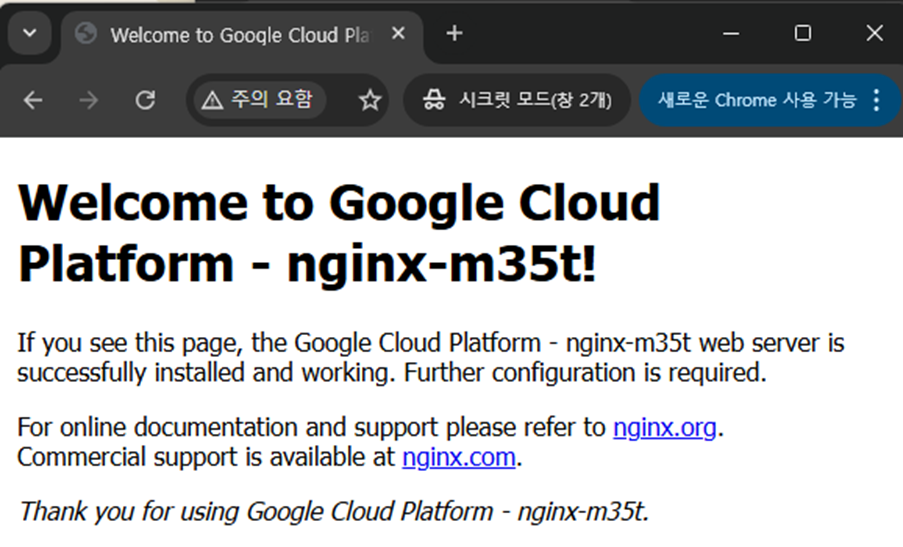Open Chrome three-dot menu
Viewport: 903px width, 547px height.
pos(876,100)
